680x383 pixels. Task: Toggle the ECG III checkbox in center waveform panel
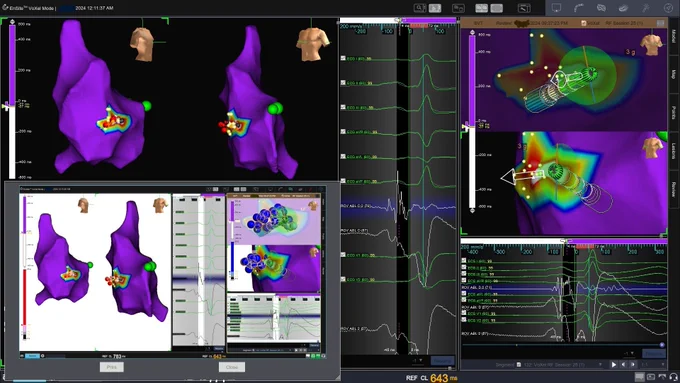[x=343, y=107]
